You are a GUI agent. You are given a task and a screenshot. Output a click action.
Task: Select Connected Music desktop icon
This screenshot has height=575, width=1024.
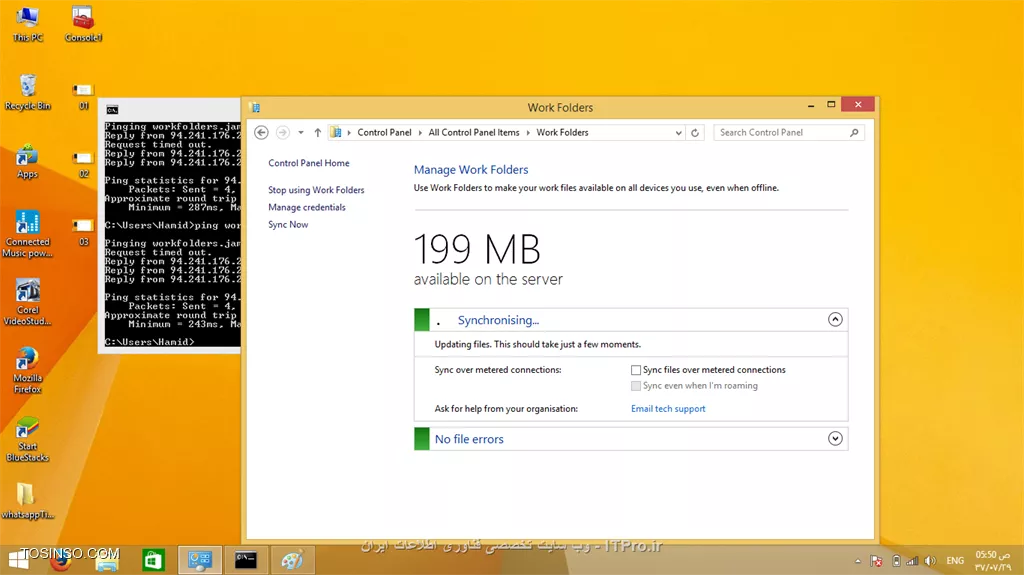(x=27, y=234)
